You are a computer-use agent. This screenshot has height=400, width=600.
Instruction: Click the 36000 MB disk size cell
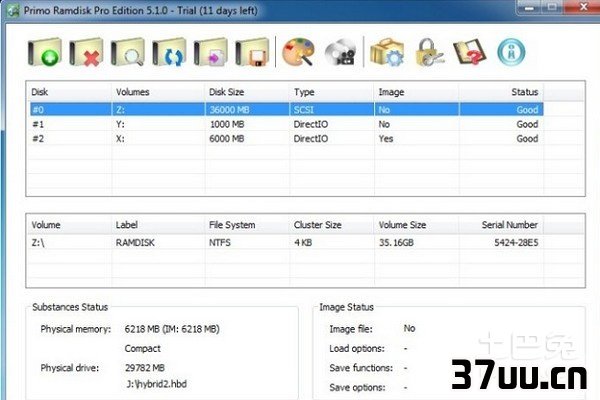pos(229,110)
